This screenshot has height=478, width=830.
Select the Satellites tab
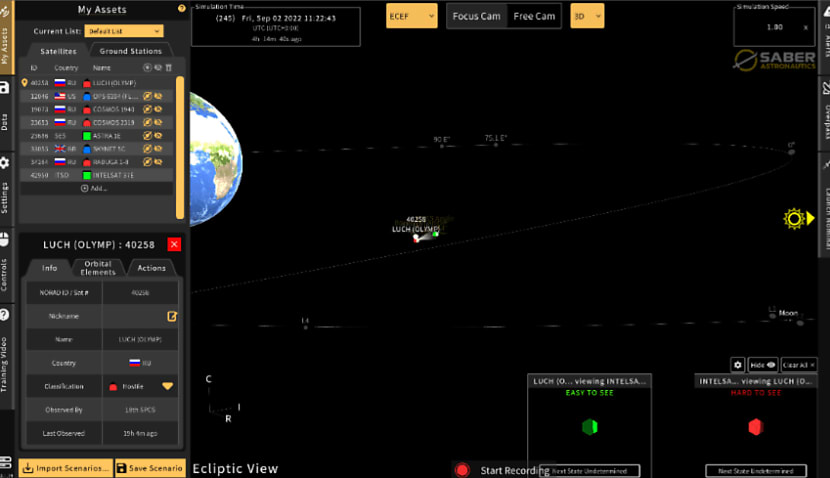click(58, 51)
